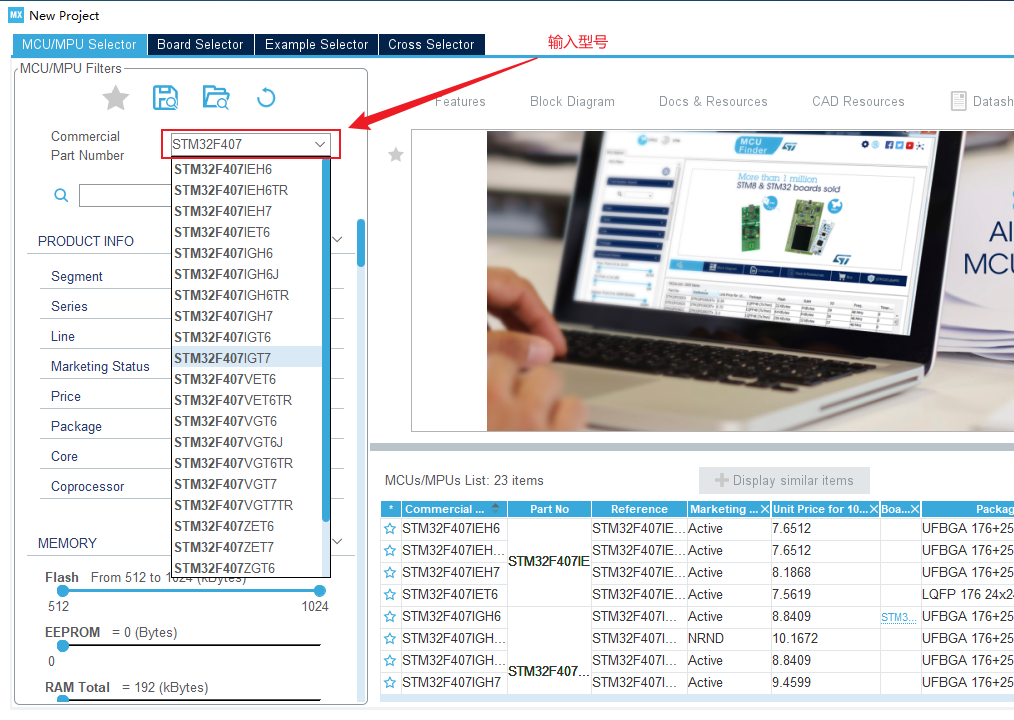The height and width of the screenshot is (720, 1014).
Task: Click the magnifier search icon
Action: [61, 196]
